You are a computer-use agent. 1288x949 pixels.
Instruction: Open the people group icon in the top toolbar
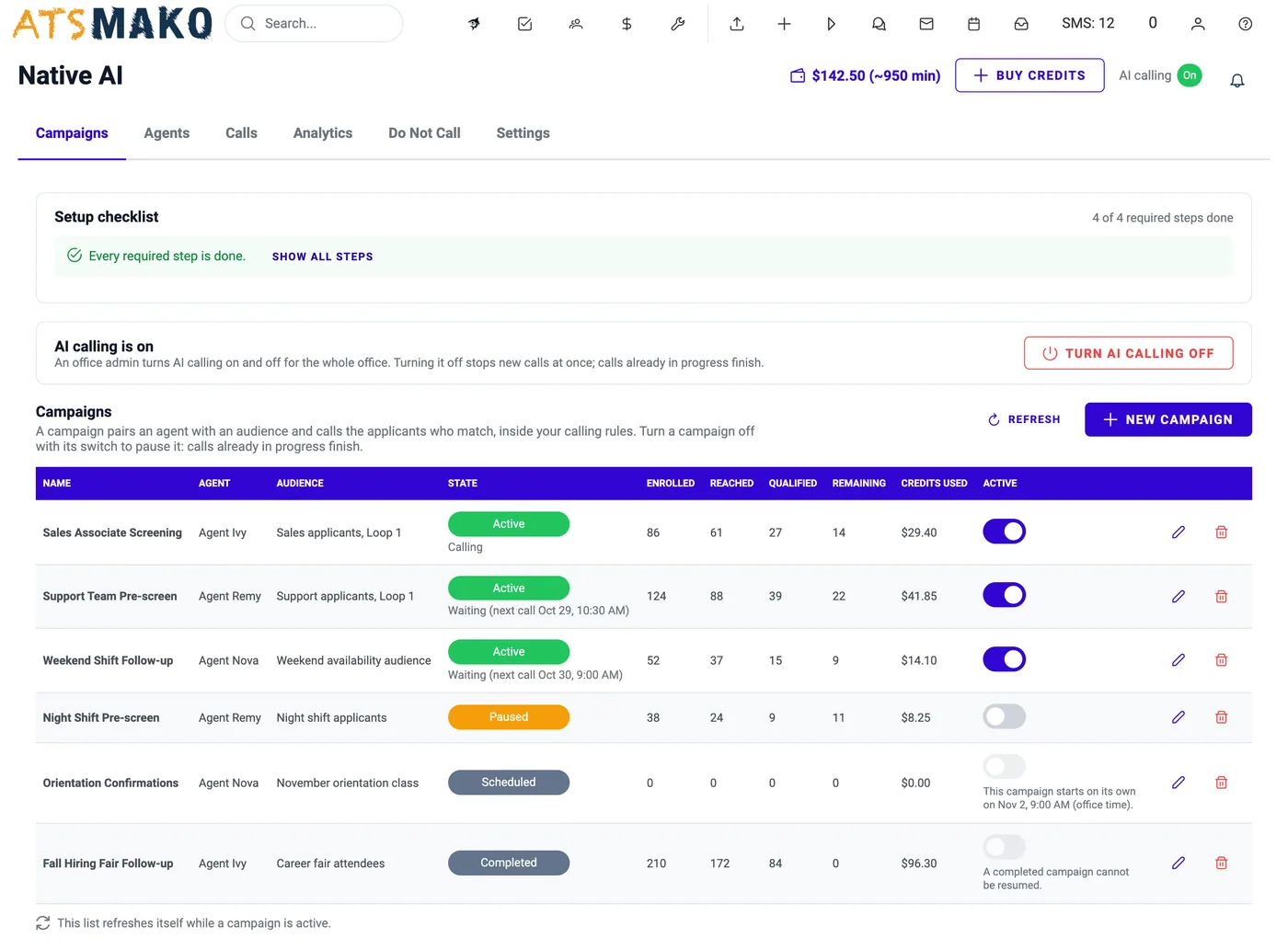click(x=576, y=24)
